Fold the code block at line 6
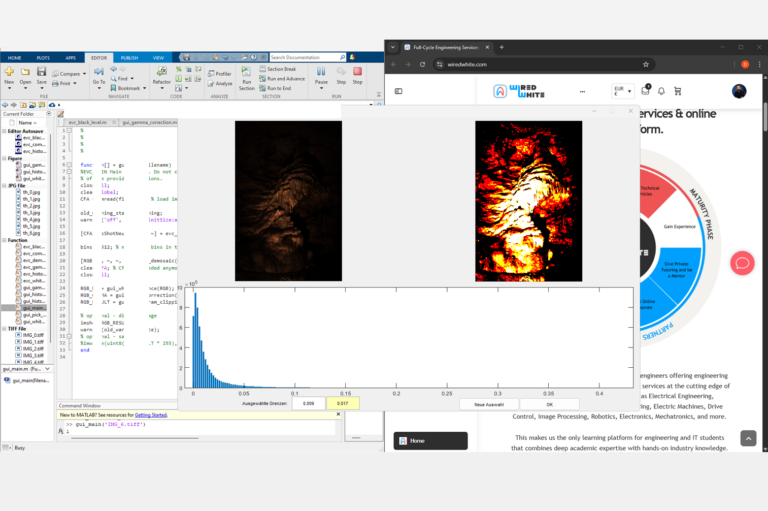Screen dimensions: 768x511 click(69, 165)
